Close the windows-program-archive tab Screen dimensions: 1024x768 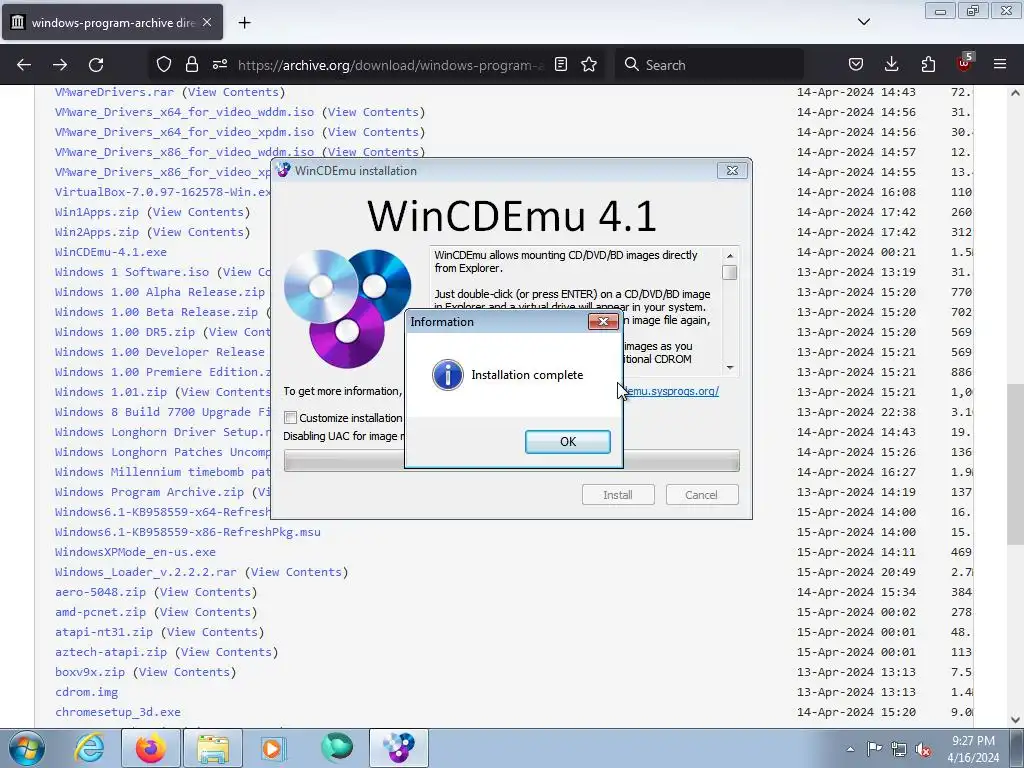pos(207,22)
